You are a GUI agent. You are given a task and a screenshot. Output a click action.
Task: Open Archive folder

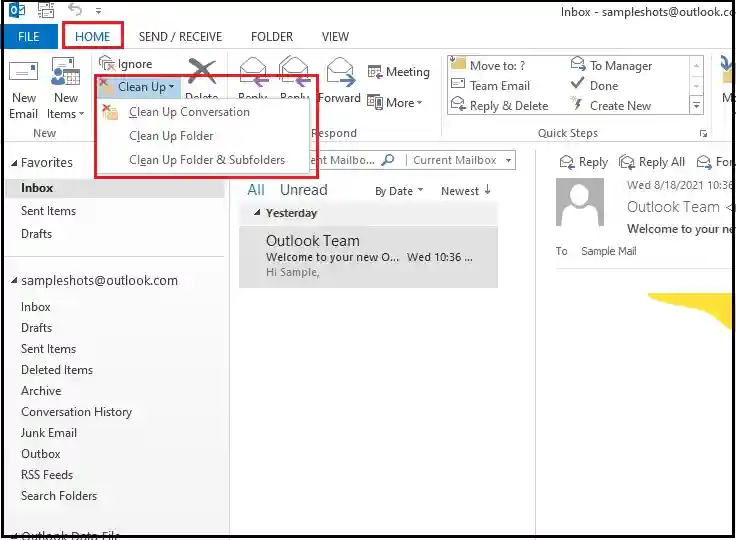click(41, 391)
